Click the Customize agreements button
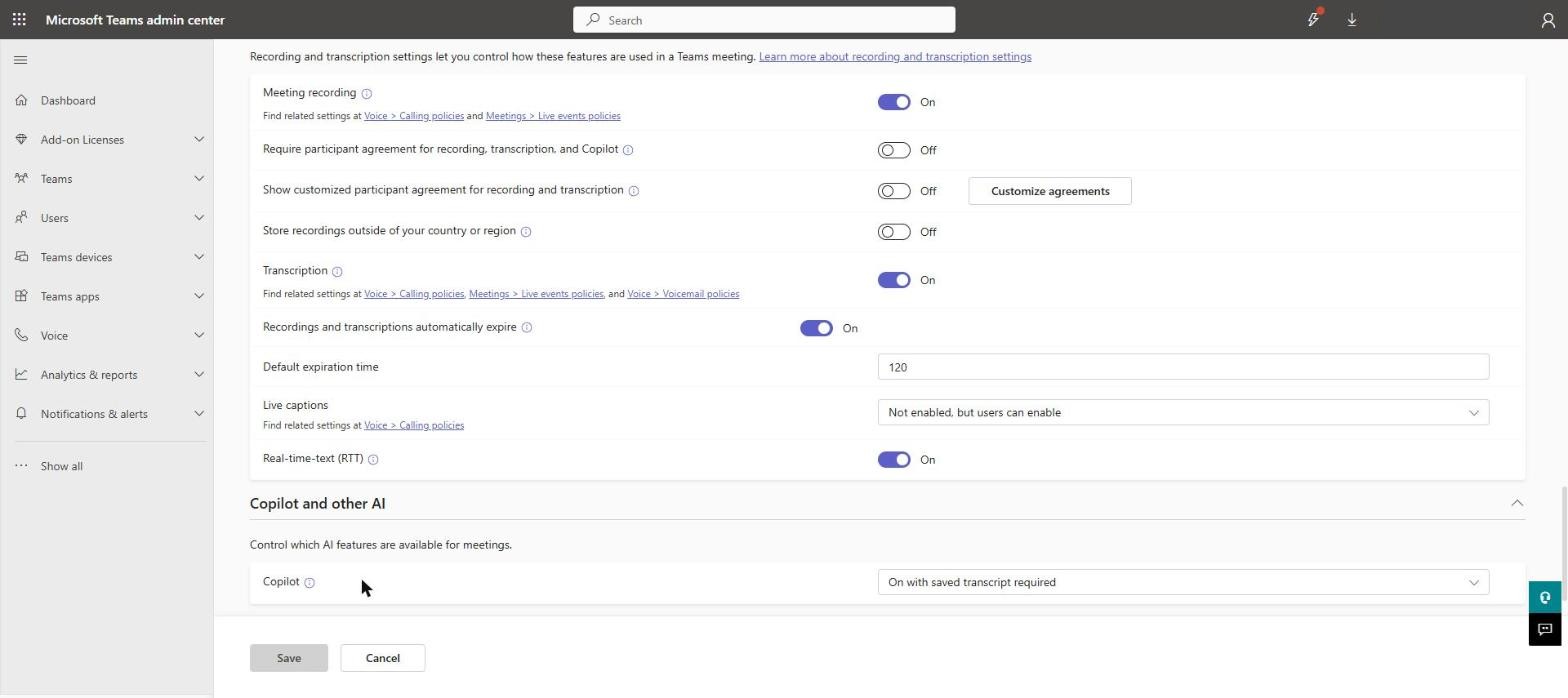Screen dimensions: 1568x698 [1050, 191]
